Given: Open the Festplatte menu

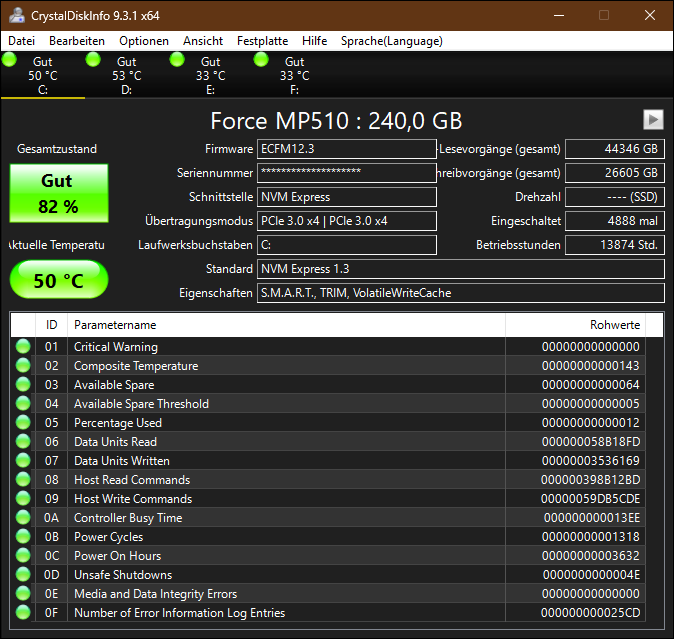Looking at the screenshot, I should (263, 41).
